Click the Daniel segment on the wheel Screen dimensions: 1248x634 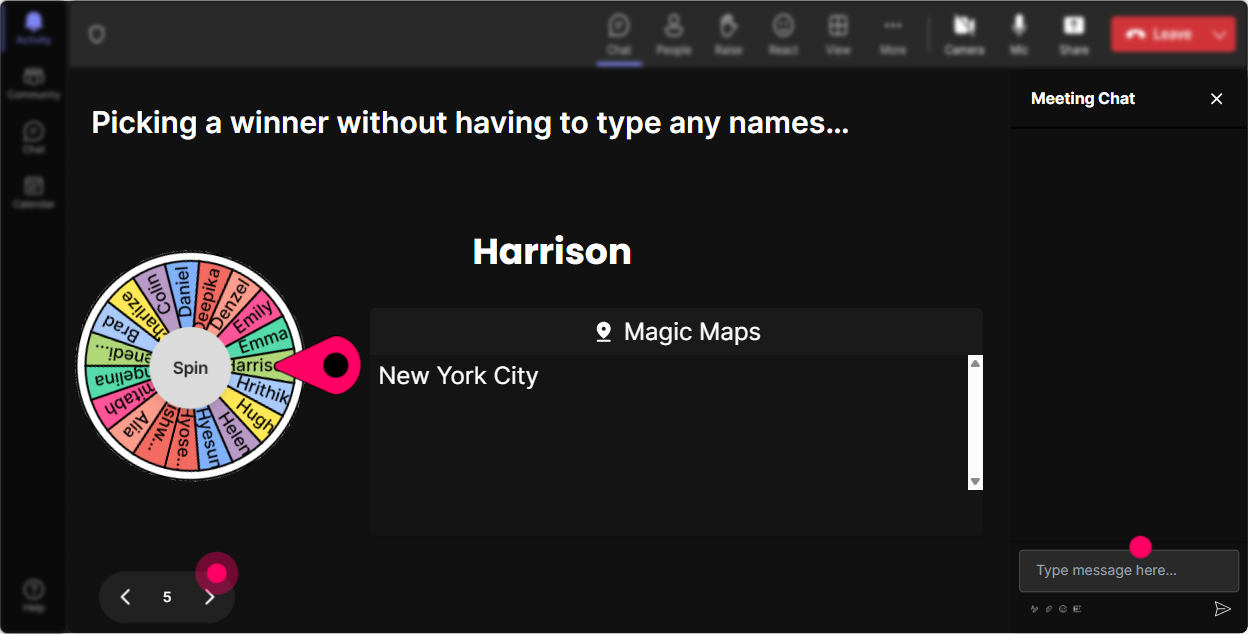point(183,291)
